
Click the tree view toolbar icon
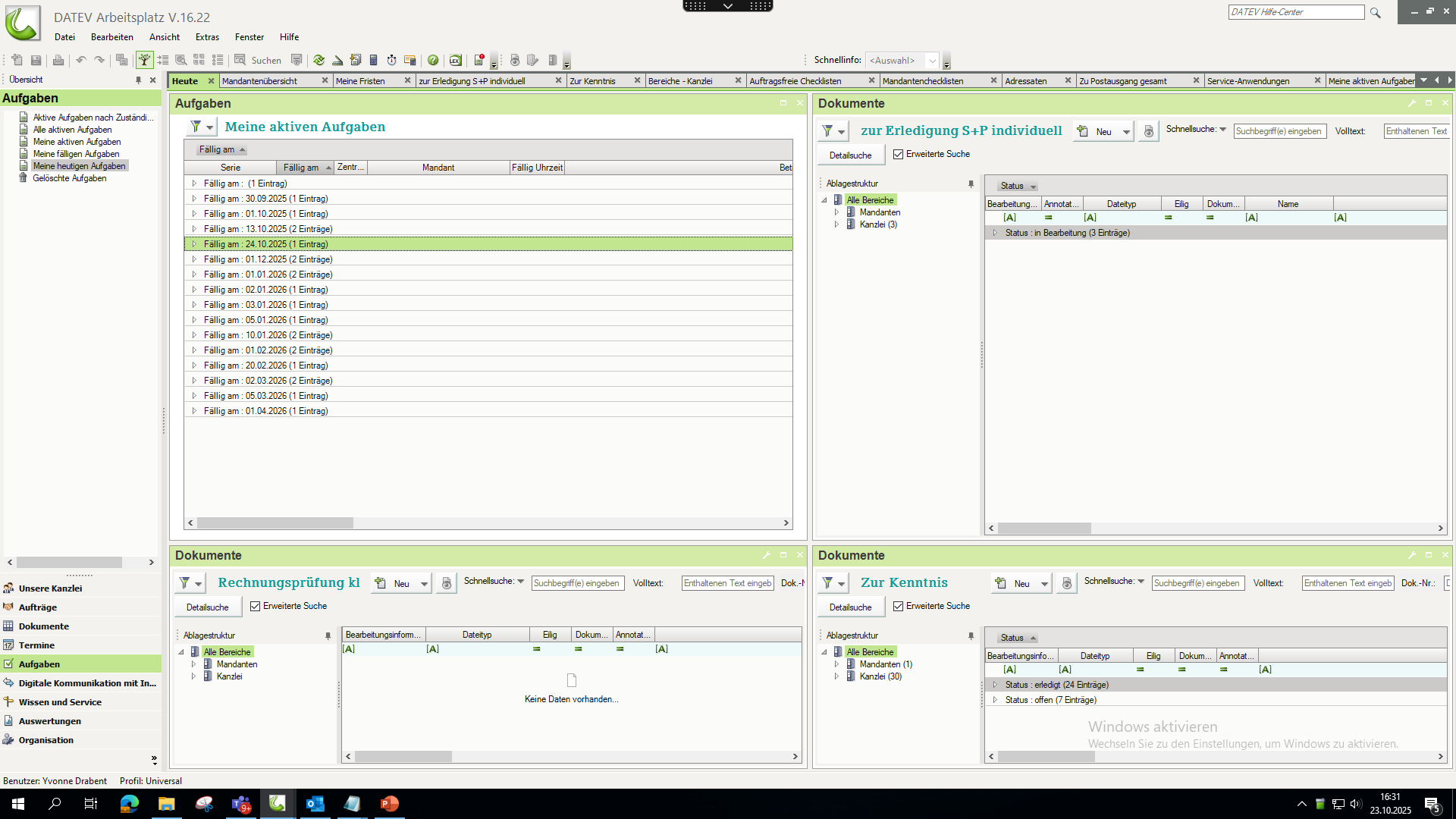tap(144, 60)
